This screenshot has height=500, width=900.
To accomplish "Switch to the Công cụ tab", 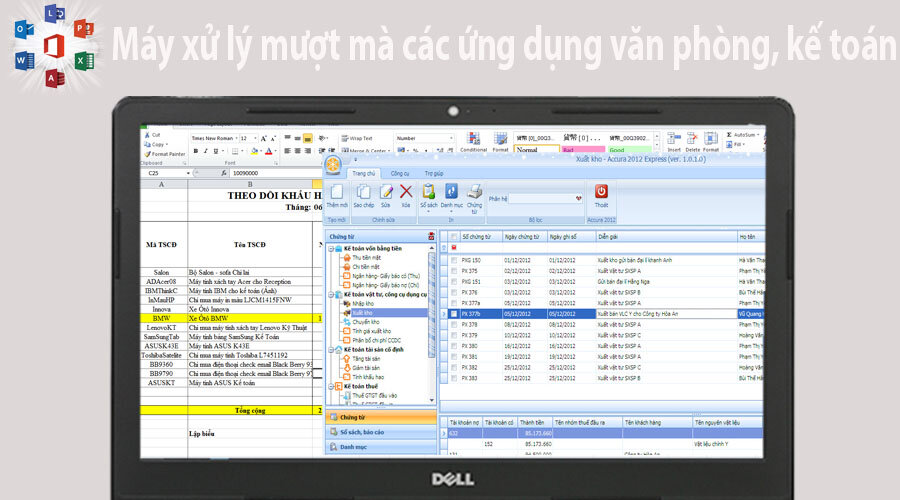I will tap(399, 174).
